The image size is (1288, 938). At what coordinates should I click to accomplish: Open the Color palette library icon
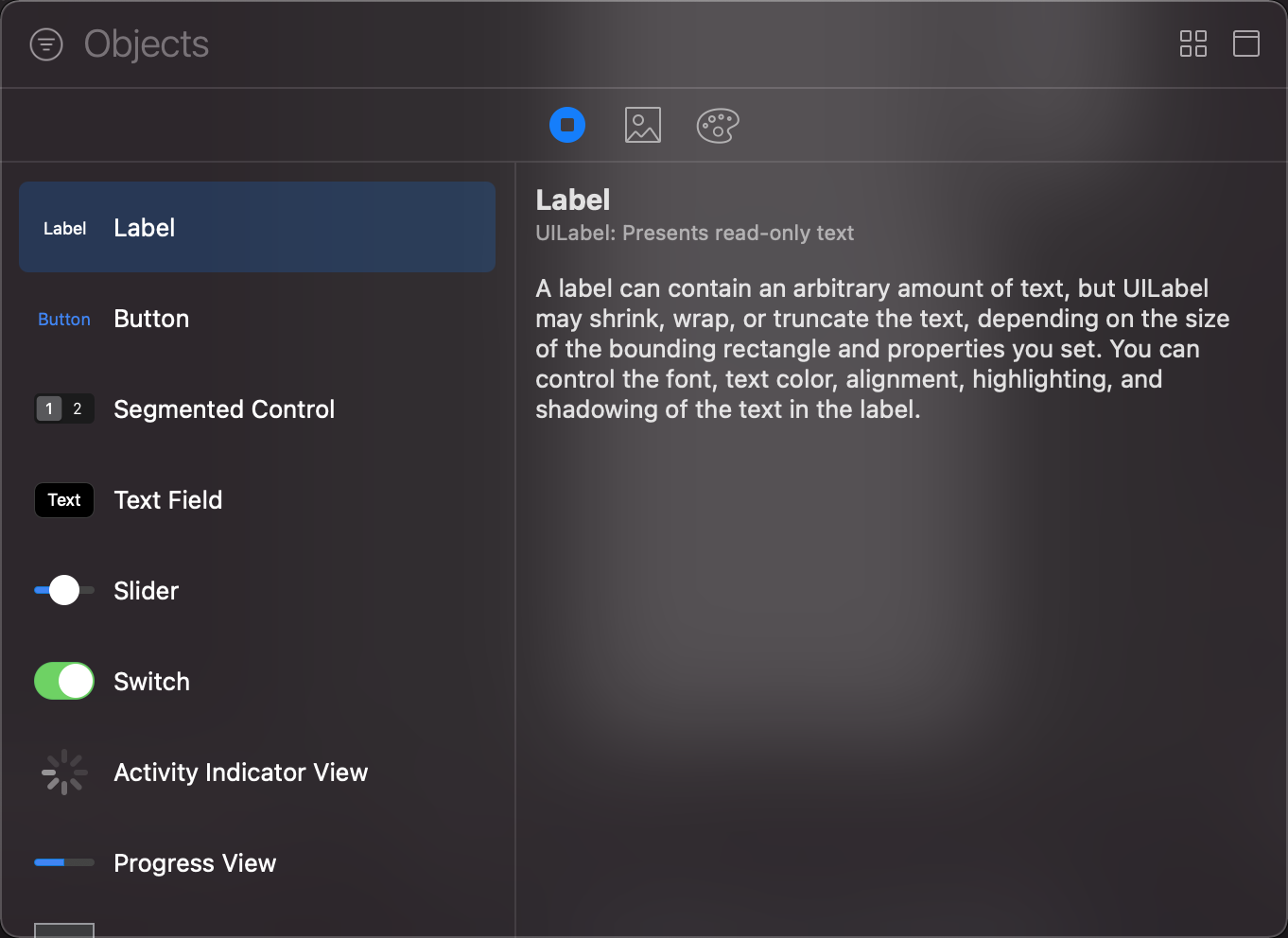point(717,125)
